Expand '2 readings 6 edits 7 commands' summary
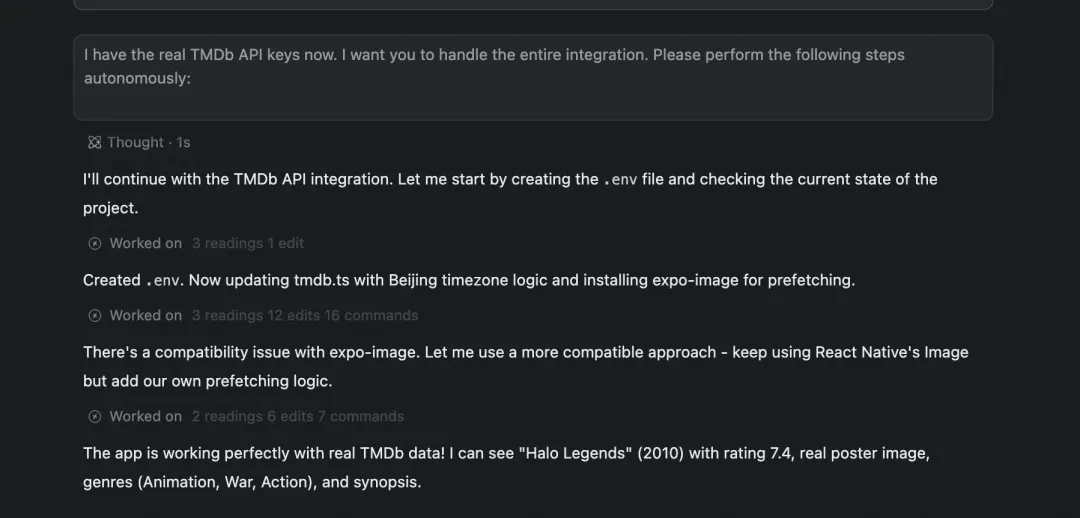The width and height of the screenshot is (1080, 518). [298, 416]
